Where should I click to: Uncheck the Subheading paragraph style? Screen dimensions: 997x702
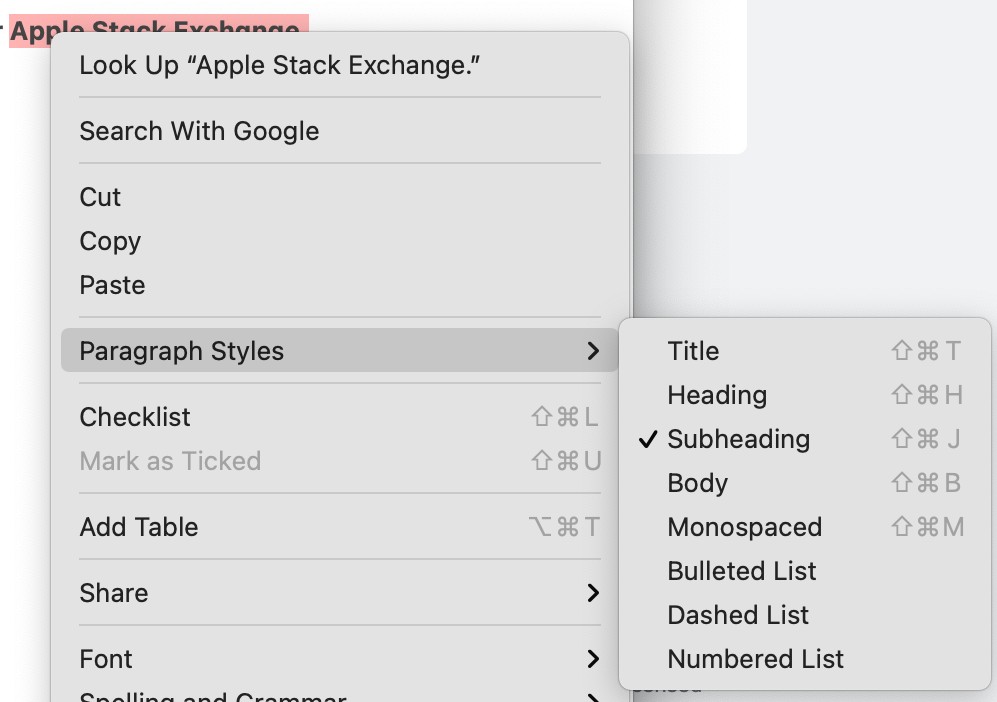coord(737,439)
